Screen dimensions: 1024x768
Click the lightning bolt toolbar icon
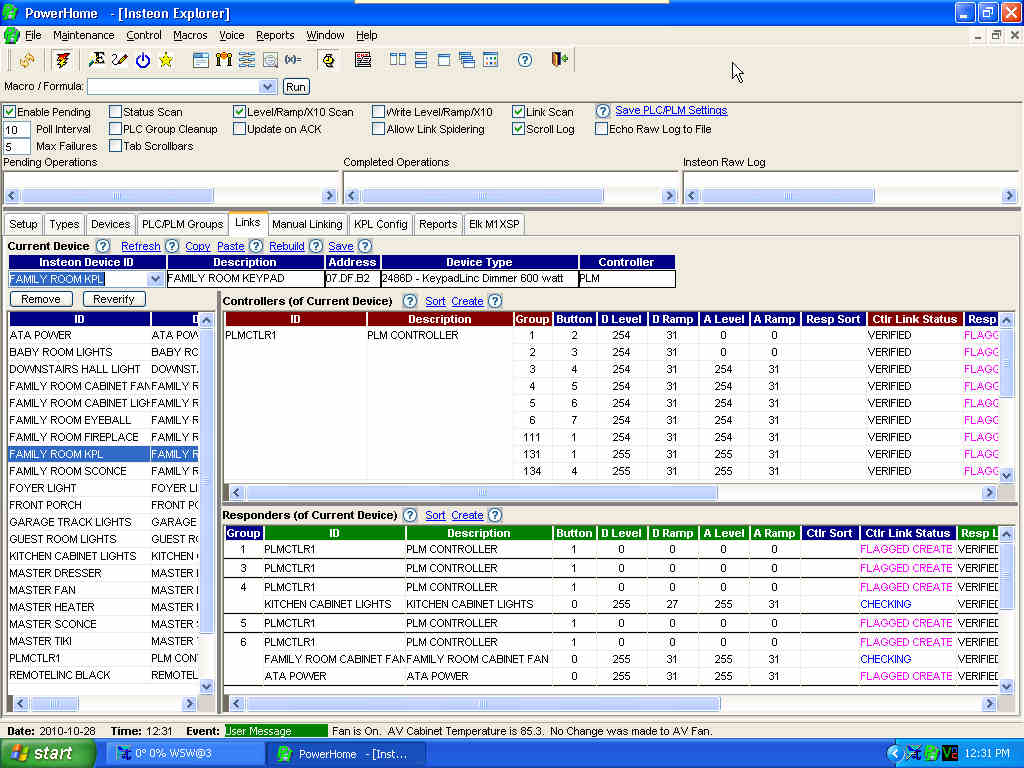click(63, 60)
